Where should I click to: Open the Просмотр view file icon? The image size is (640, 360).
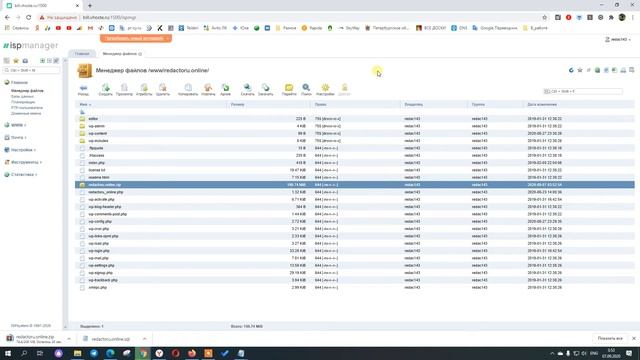tap(124, 90)
